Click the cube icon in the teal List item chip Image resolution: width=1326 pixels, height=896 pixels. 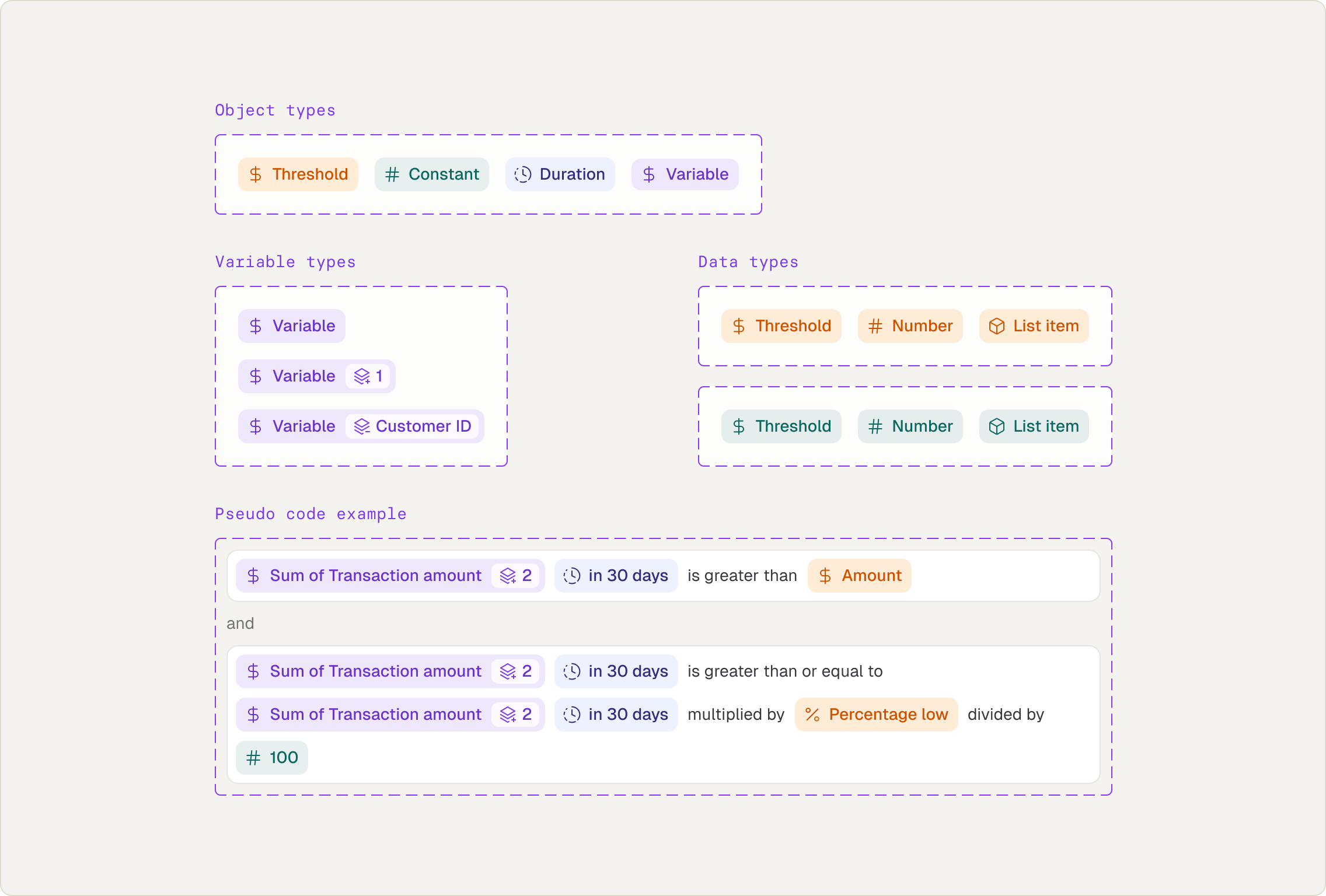(x=997, y=426)
